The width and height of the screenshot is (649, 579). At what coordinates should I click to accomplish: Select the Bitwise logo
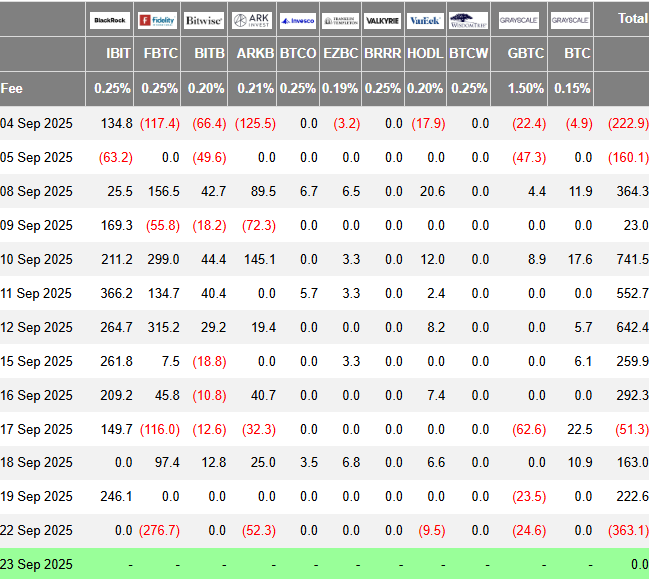(204, 20)
